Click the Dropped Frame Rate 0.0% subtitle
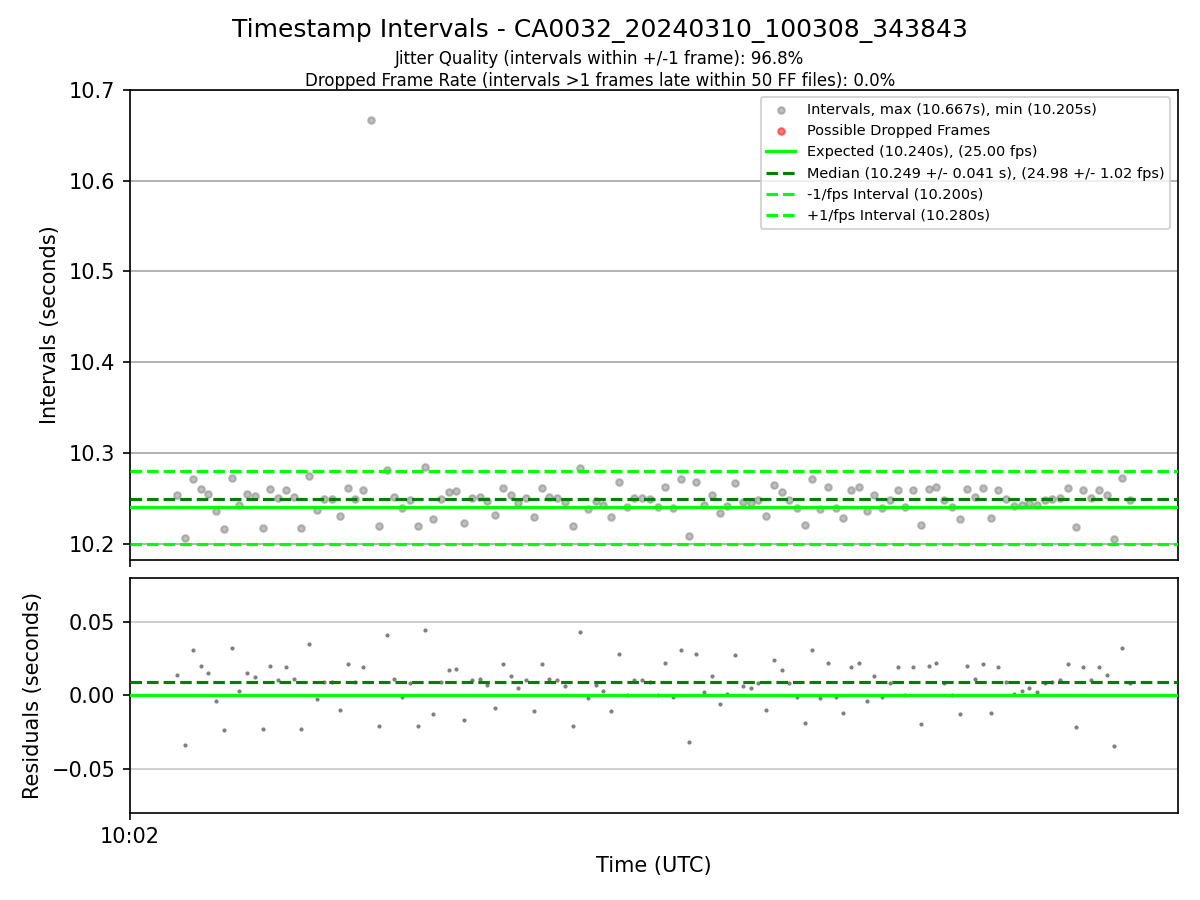This screenshot has width=1200, height=900. click(x=599, y=80)
